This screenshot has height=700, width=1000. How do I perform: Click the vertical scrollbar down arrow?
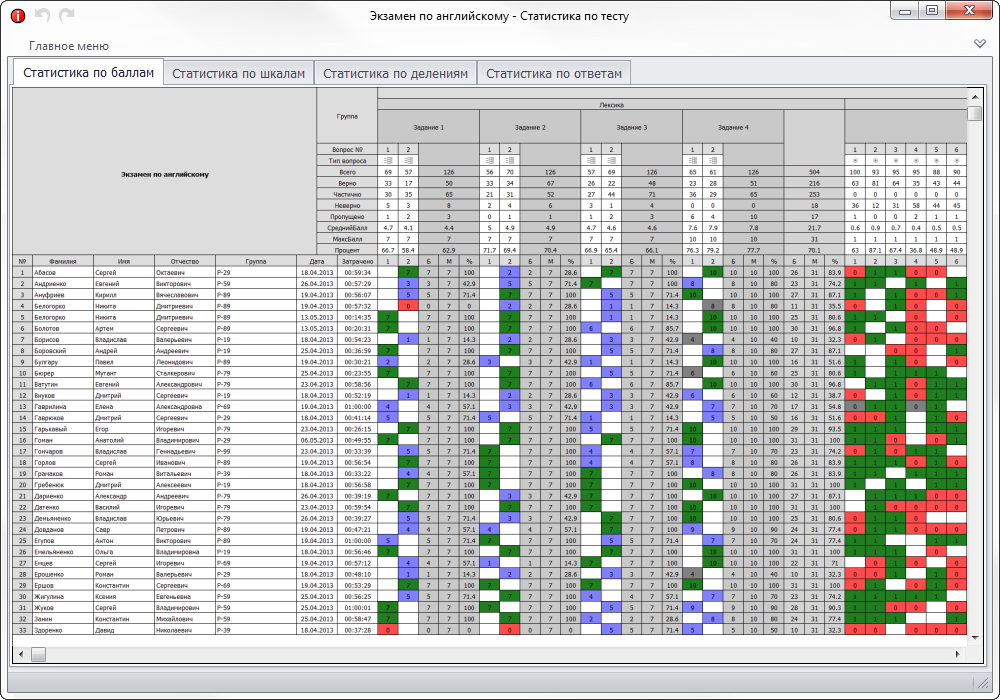(x=974, y=636)
